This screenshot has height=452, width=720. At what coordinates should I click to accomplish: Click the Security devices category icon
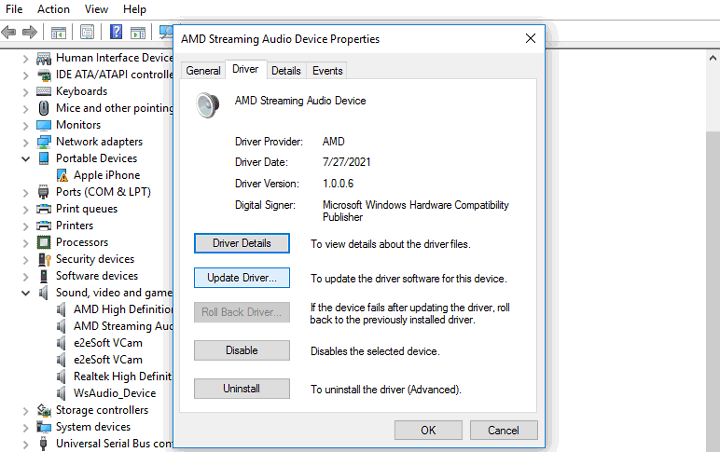44,259
